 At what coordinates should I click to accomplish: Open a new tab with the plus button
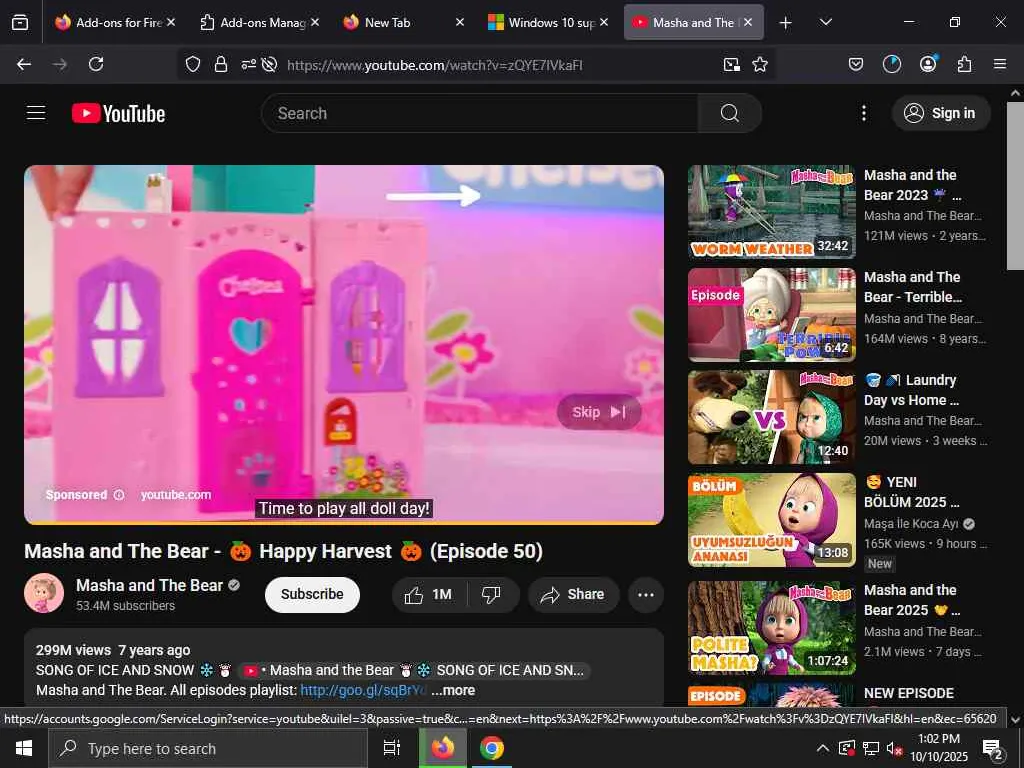tap(786, 23)
